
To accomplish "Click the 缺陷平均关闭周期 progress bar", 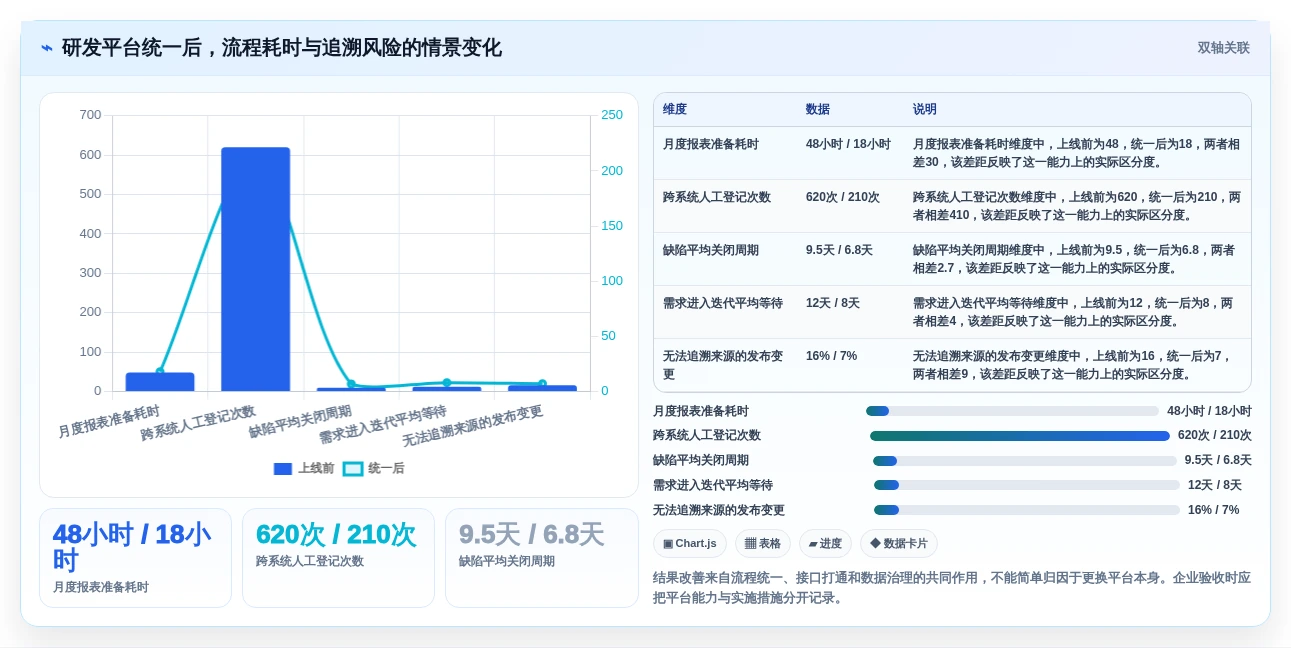I will click(x=1025, y=461).
